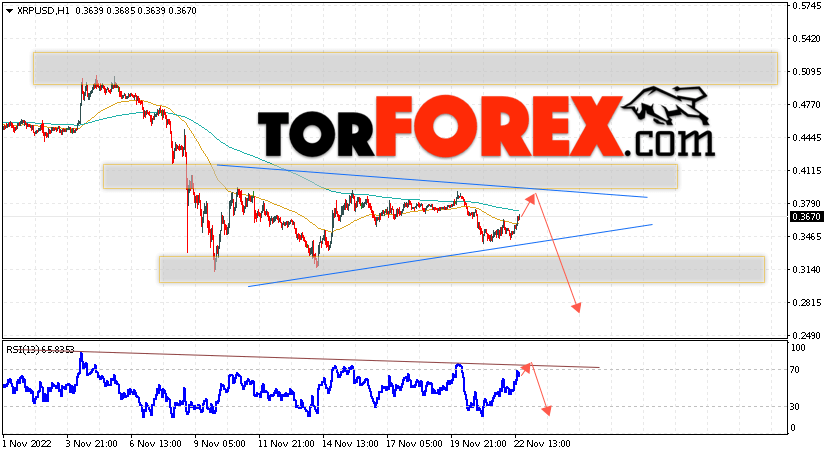This screenshot has height=455, width=828.
Task: Select the 19 Nov 21:00 time label
Action: 478,444
